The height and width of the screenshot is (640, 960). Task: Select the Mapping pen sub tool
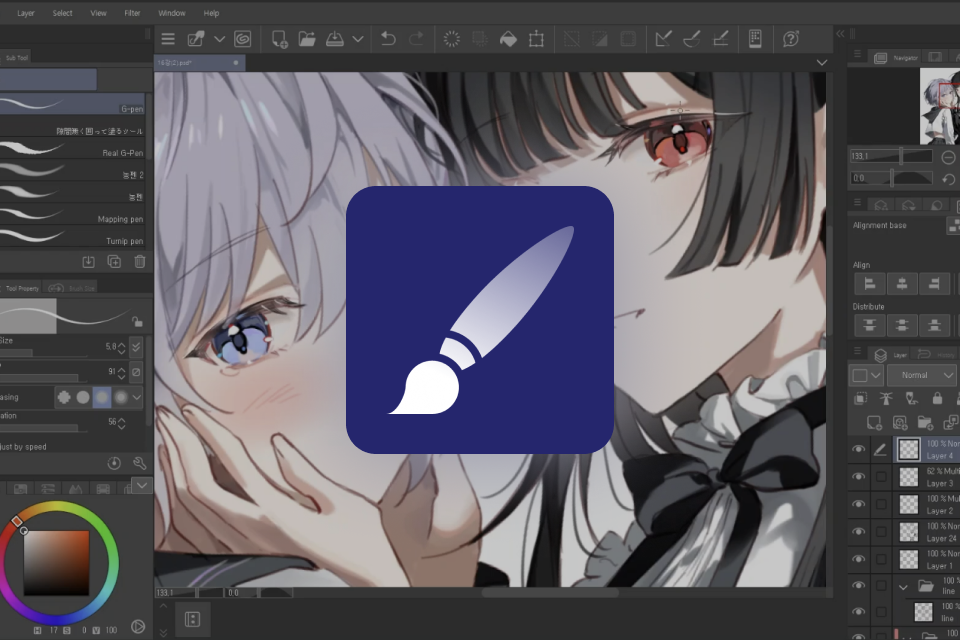pos(72,215)
